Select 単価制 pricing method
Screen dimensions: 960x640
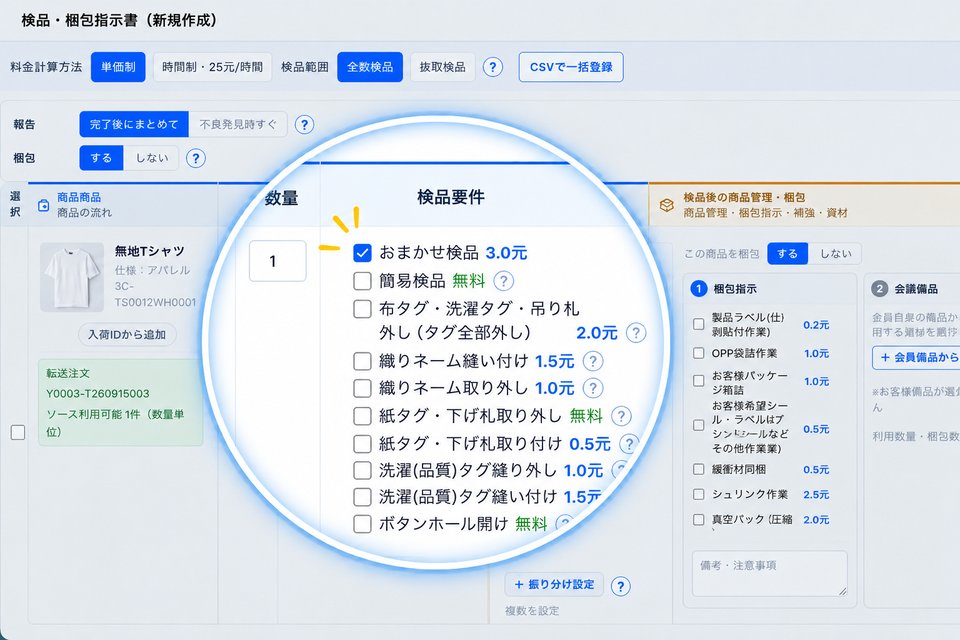[118, 67]
